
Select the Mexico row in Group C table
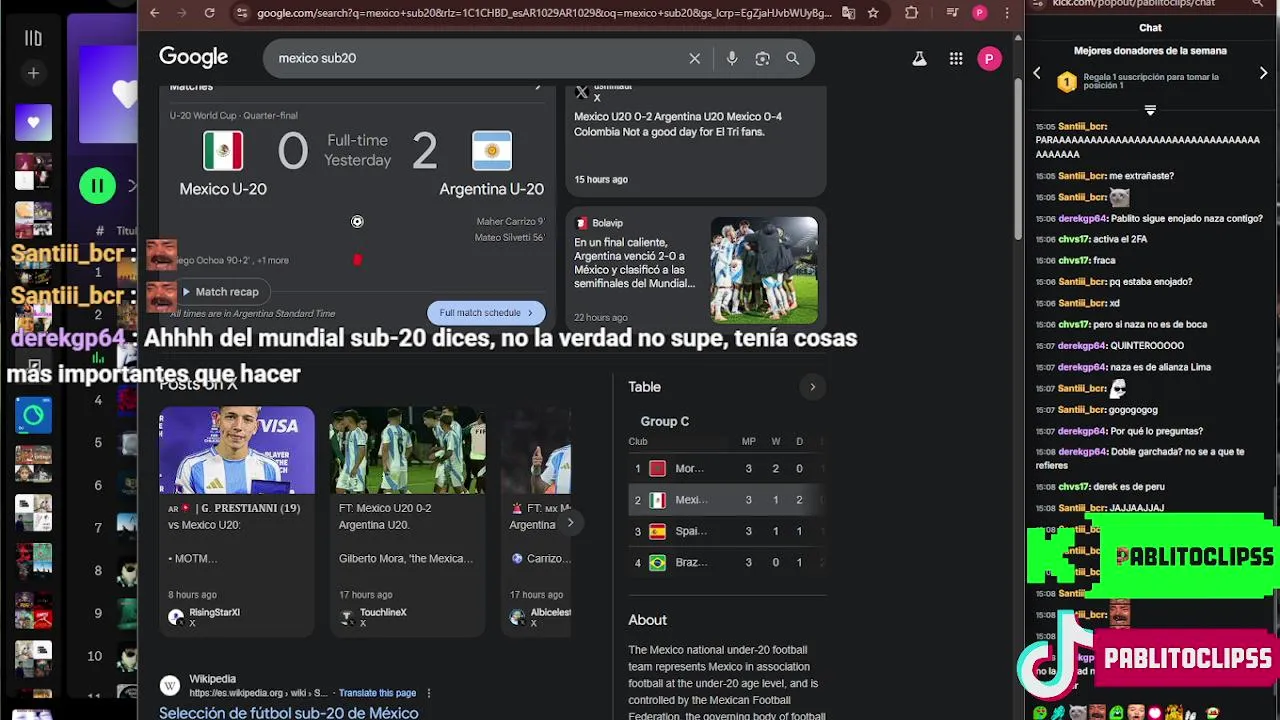point(725,500)
